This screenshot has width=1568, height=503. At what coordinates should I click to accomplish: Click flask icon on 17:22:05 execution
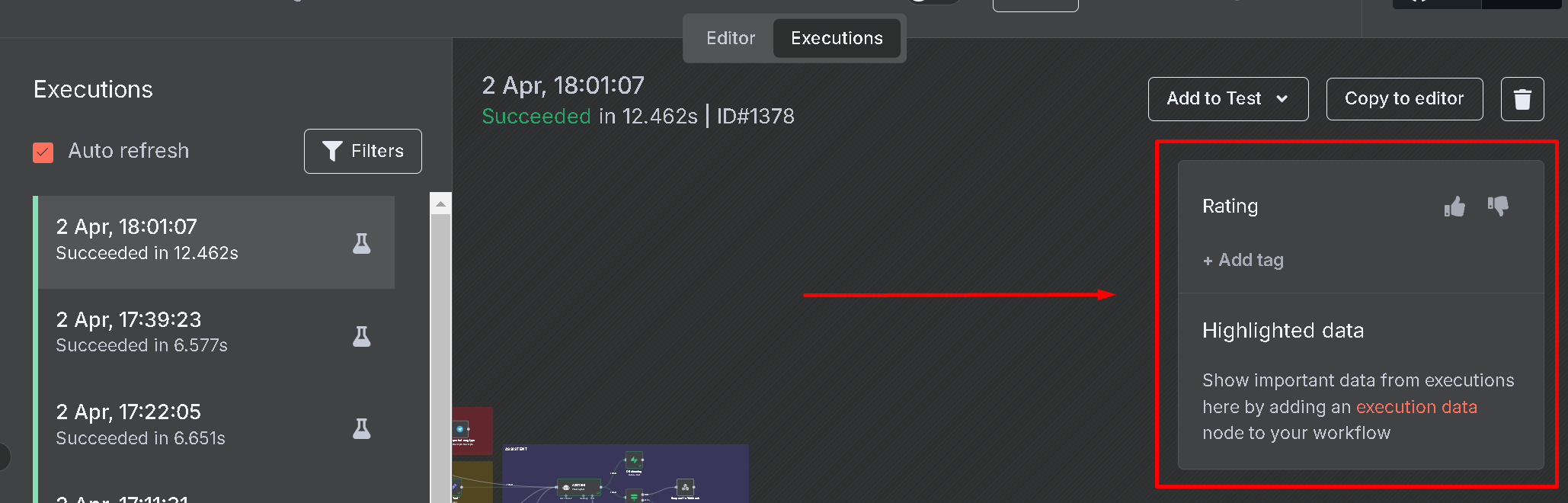coord(362,429)
